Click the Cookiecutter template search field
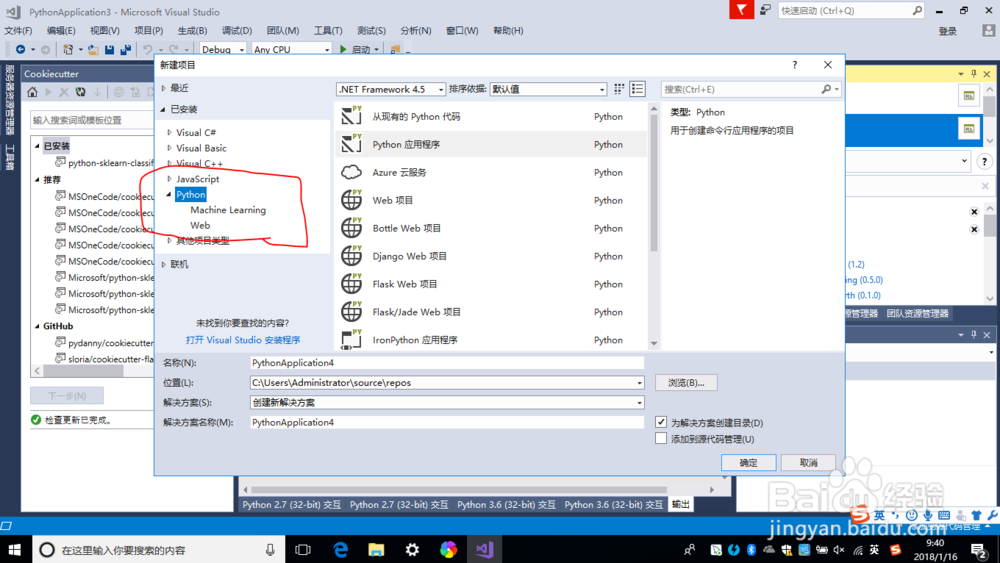This screenshot has height=563, width=1000. tap(92, 120)
